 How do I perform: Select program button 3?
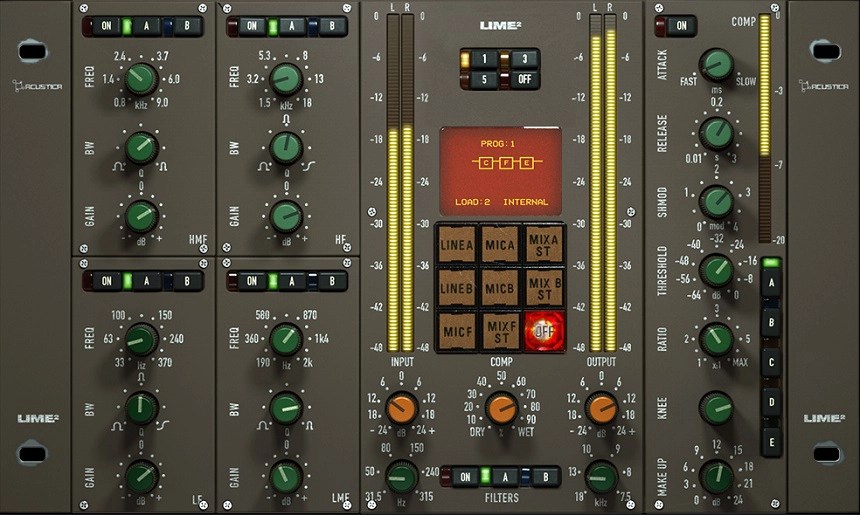524,59
